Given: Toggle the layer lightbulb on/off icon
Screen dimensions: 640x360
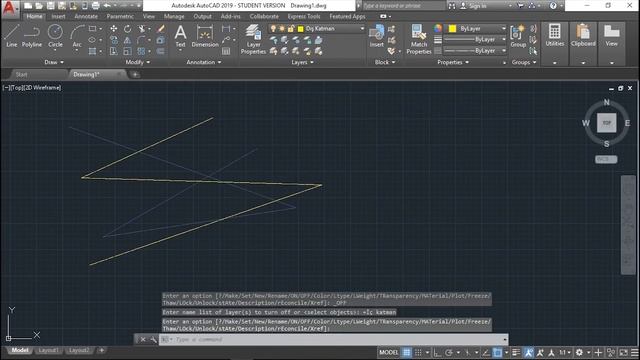Looking at the screenshot, I should tap(273, 29).
